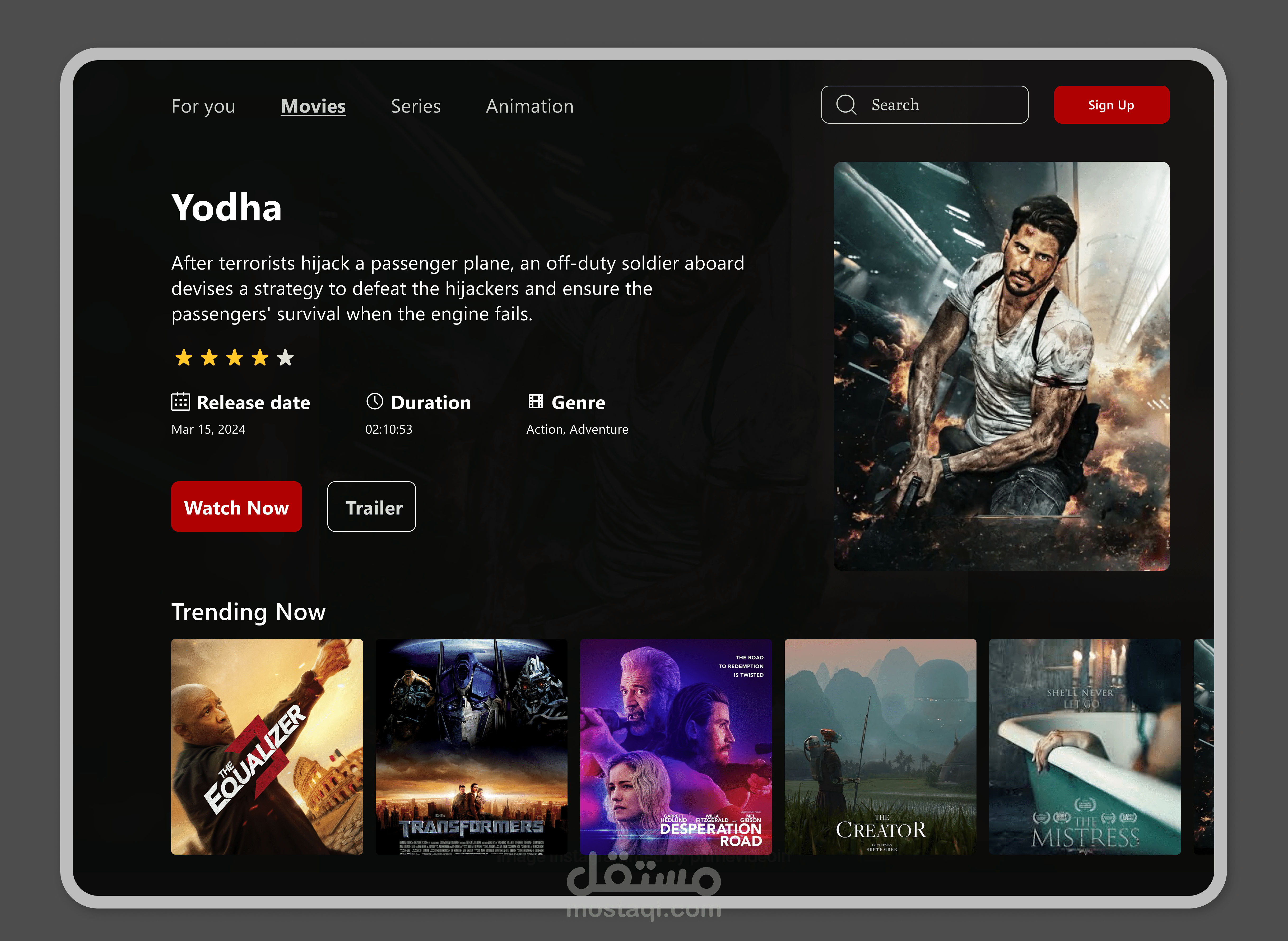Select the Movies tab
Viewport: 1288px width, 941px height.
[x=313, y=106]
